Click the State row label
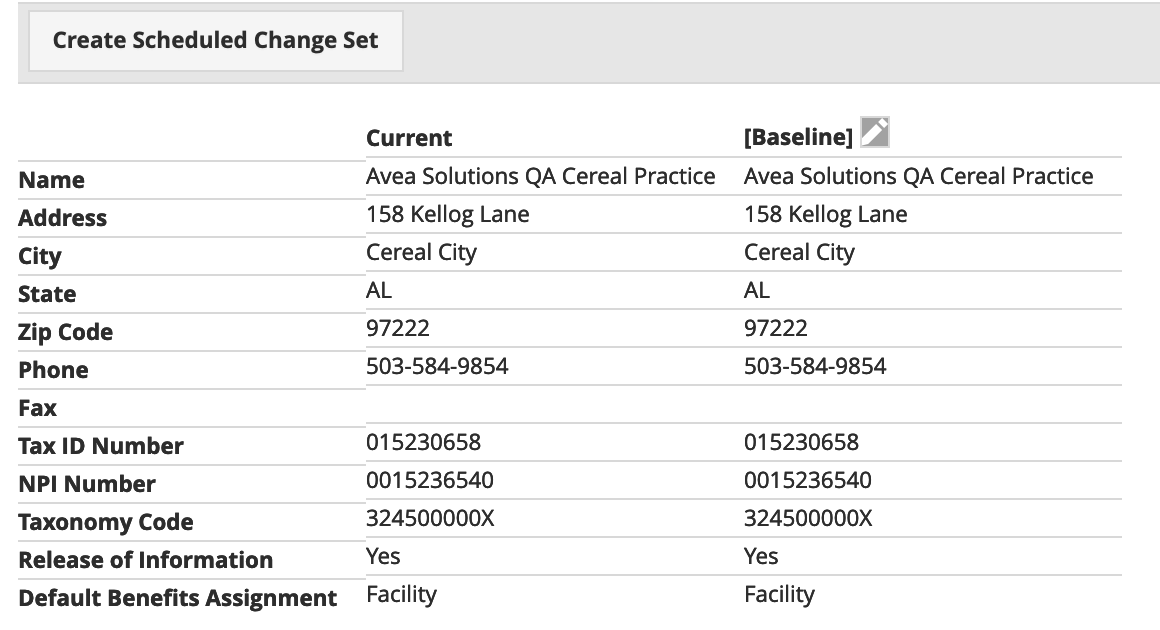This screenshot has width=1160, height=630. point(46,294)
